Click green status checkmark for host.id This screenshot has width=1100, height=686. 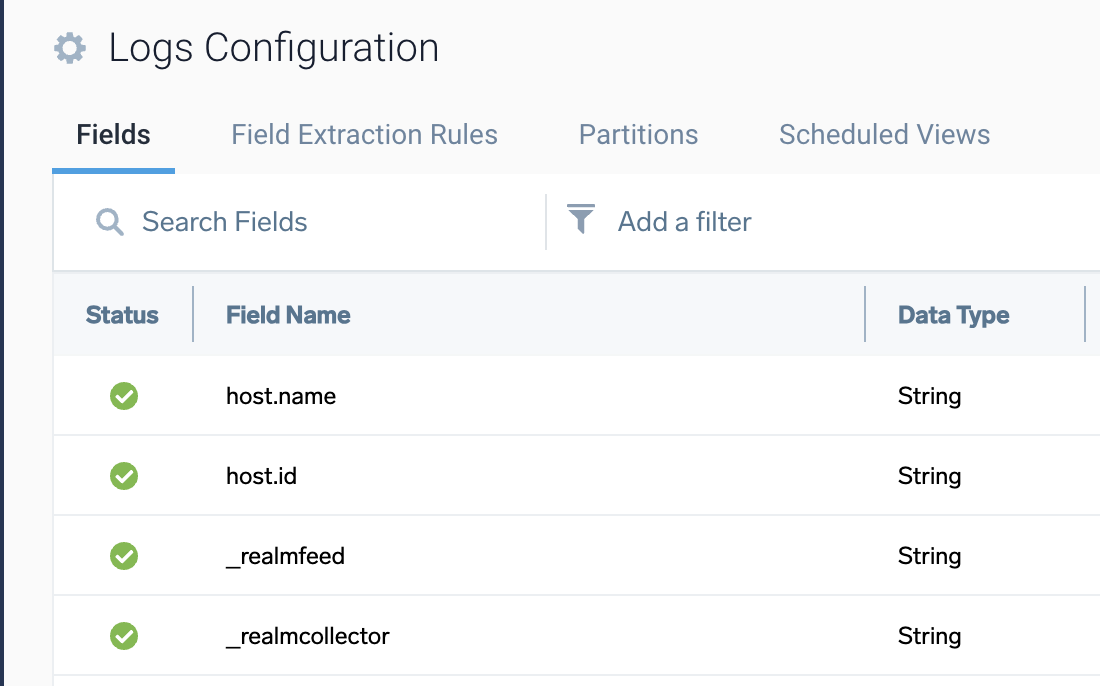pyautogui.click(x=124, y=476)
